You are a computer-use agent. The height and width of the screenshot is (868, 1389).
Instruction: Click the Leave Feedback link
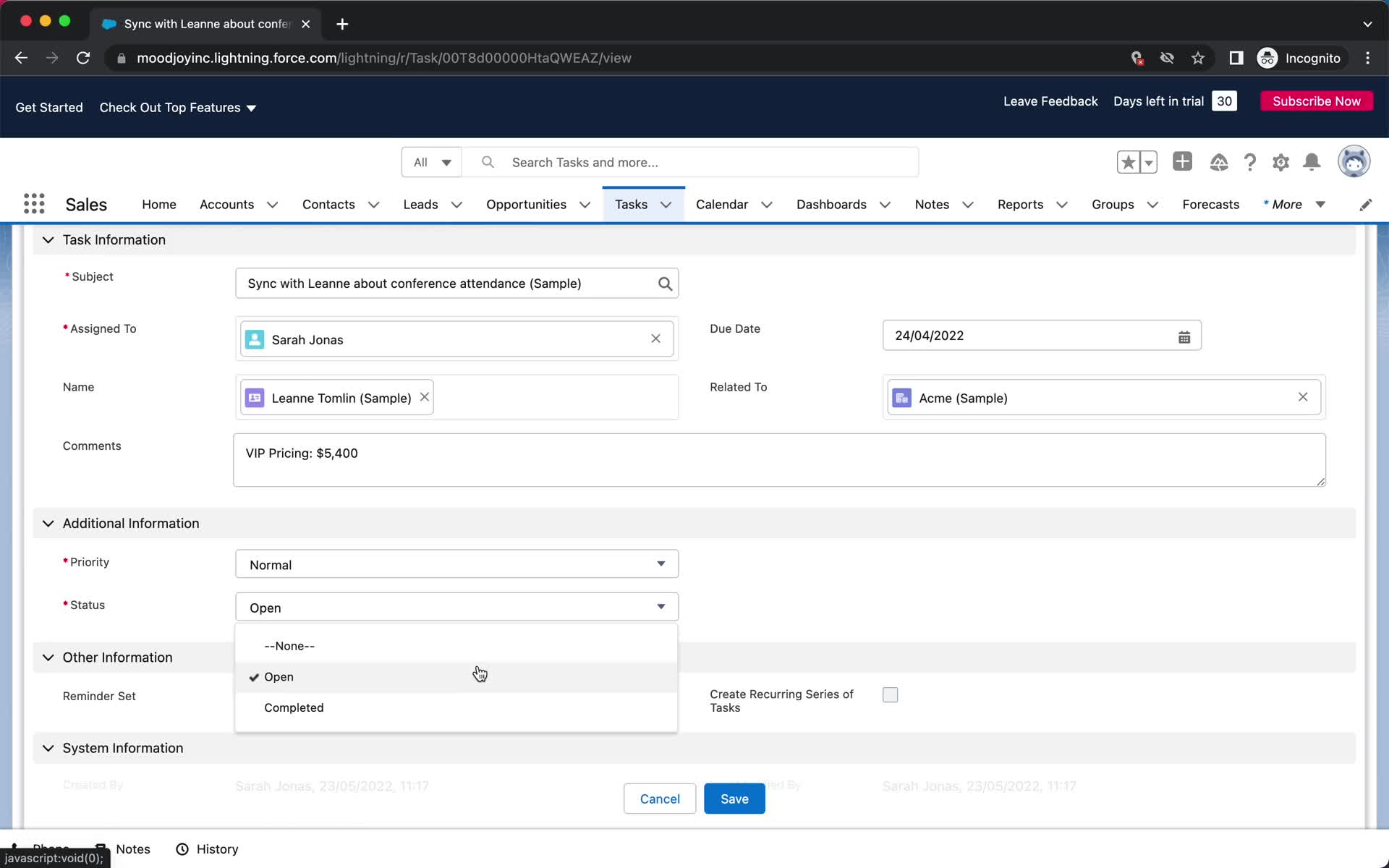pyautogui.click(x=1050, y=101)
